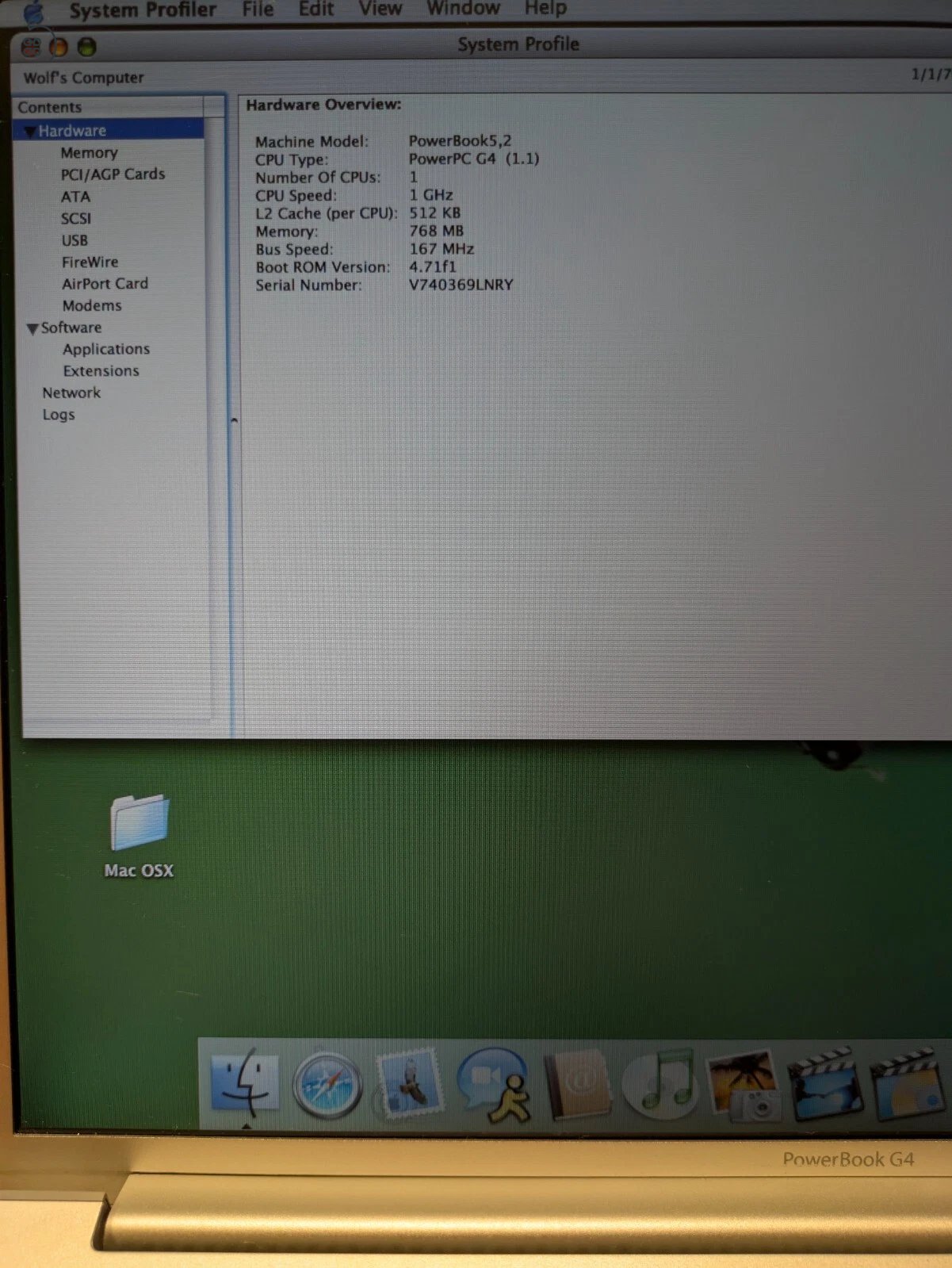Minimize the System Profile window
952x1268 pixels.
(x=59, y=48)
